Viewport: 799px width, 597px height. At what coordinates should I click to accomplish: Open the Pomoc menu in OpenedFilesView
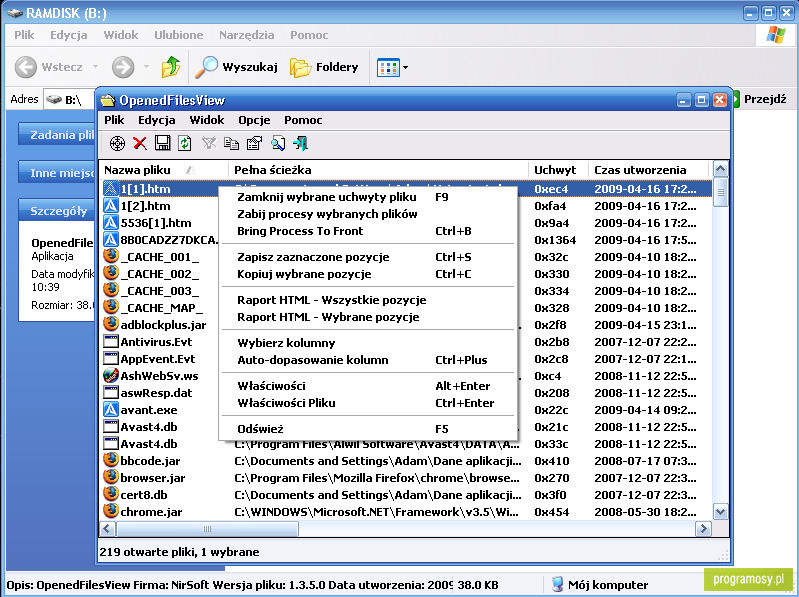coord(303,120)
